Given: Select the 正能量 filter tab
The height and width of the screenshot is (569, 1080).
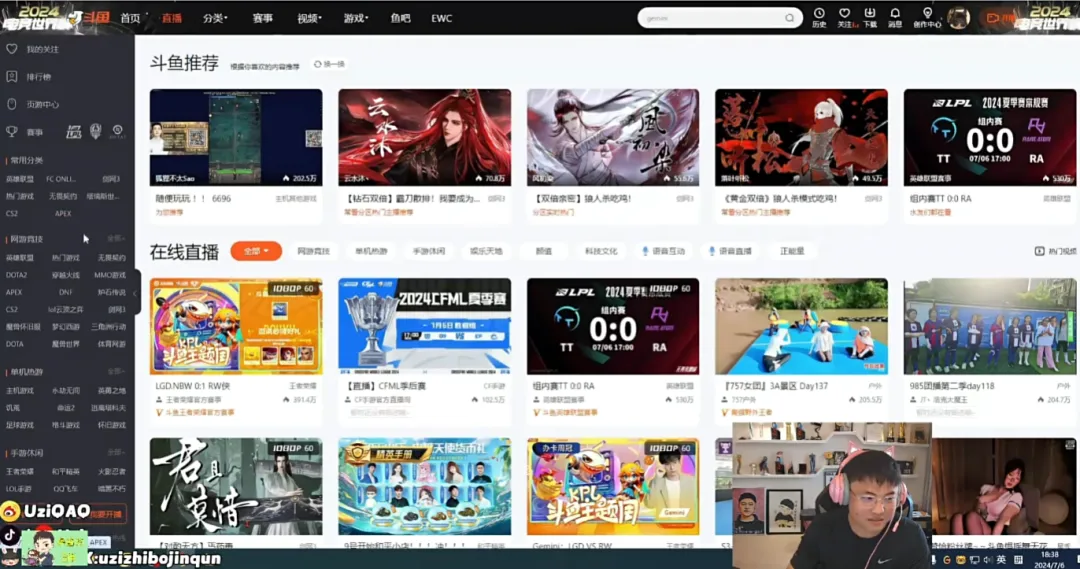Looking at the screenshot, I should click(792, 251).
